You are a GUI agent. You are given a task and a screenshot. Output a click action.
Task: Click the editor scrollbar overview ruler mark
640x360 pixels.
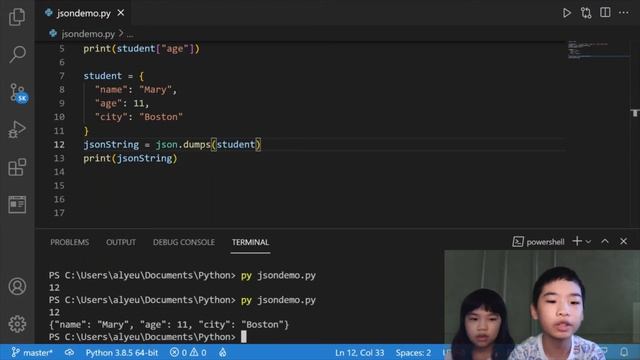(635, 113)
